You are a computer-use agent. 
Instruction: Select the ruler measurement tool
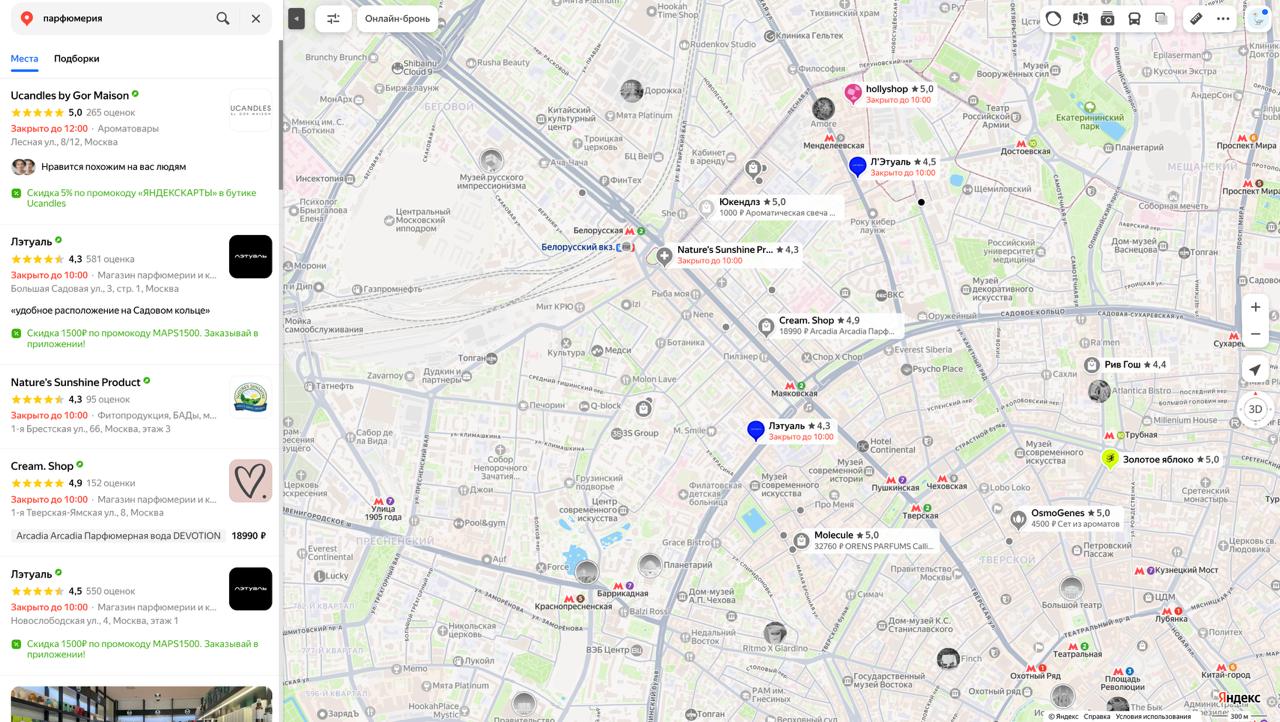[1196, 18]
